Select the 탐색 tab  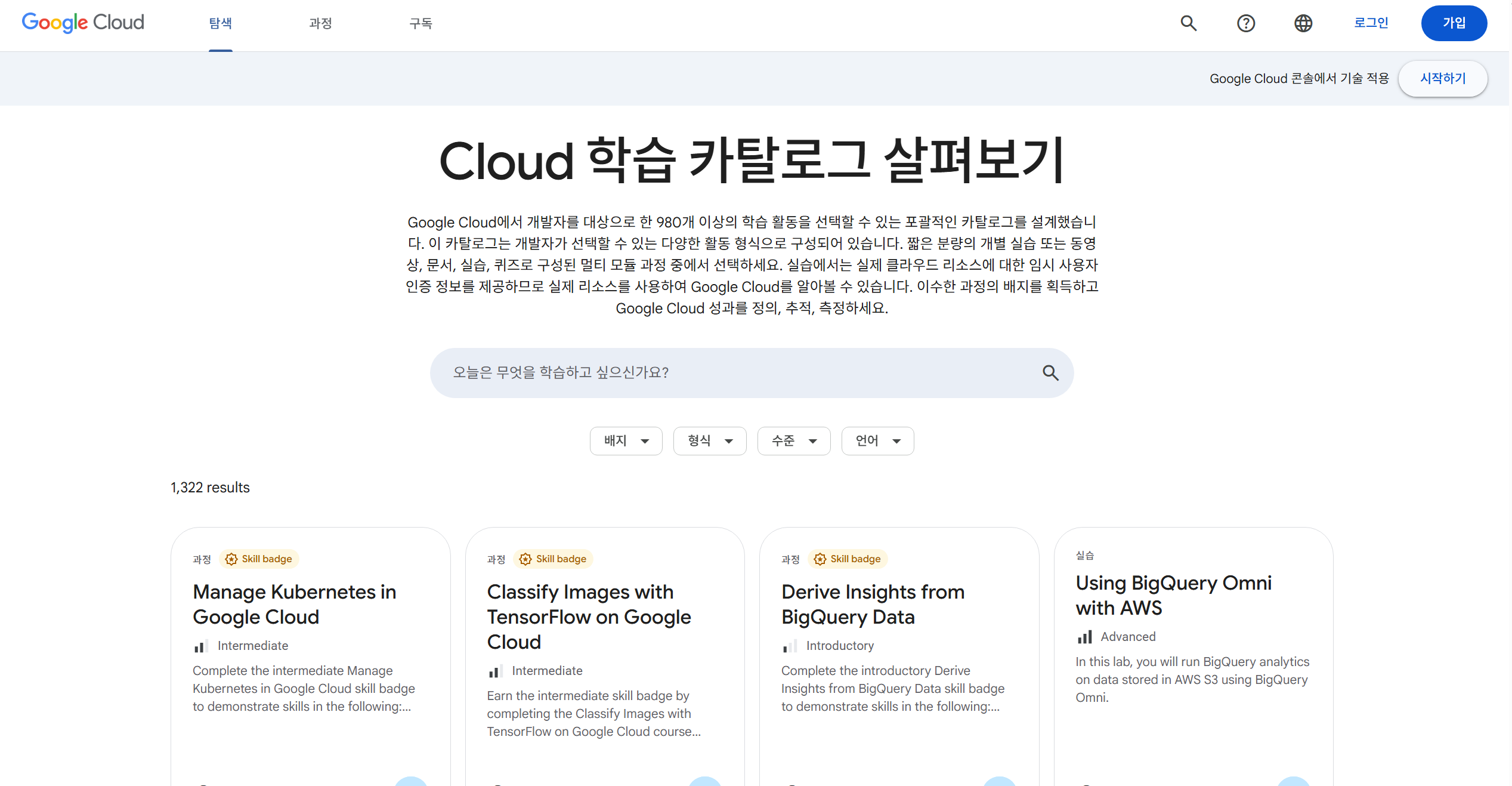[220, 23]
